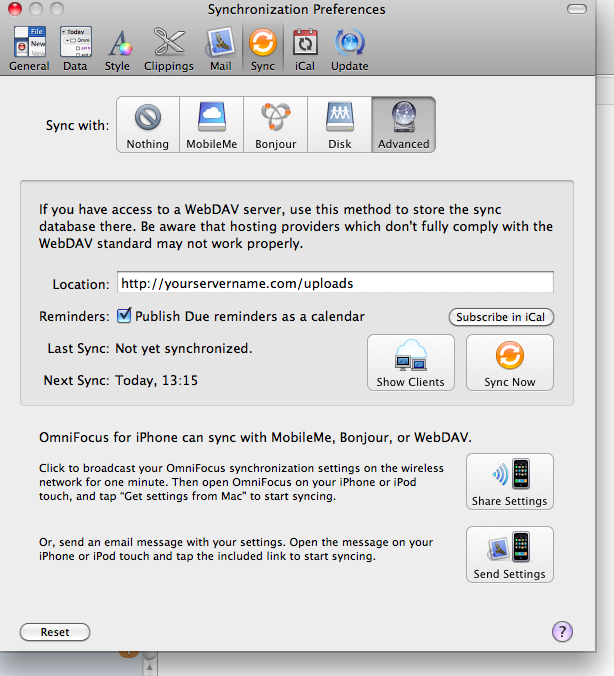Image resolution: width=614 pixels, height=676 pixels.
Task: Open the General preferences pane
Action: [29, 49]
